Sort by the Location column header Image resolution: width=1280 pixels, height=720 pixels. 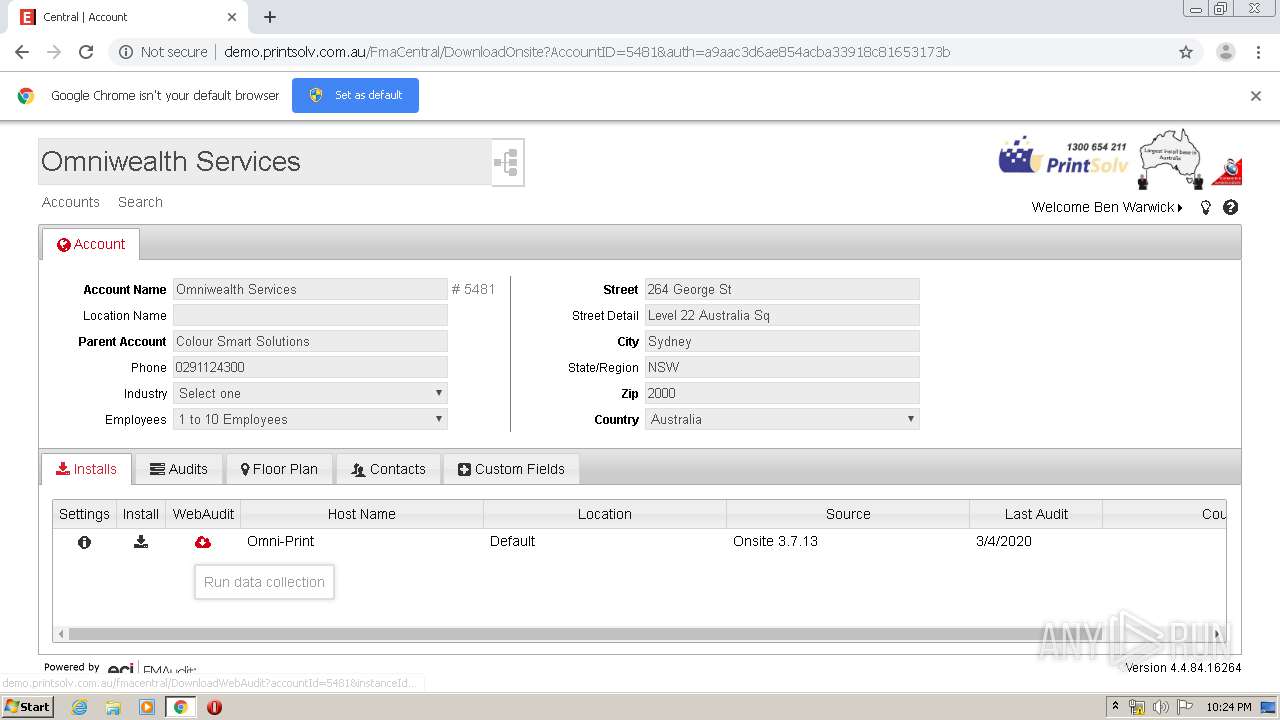[605, 514]
